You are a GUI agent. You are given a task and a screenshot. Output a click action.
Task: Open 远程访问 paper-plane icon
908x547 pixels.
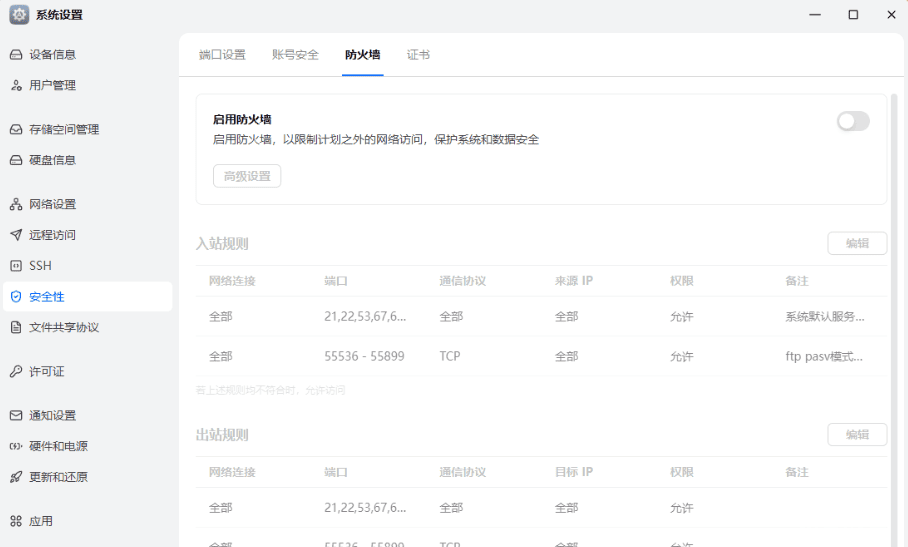click(x=16, y=235)
